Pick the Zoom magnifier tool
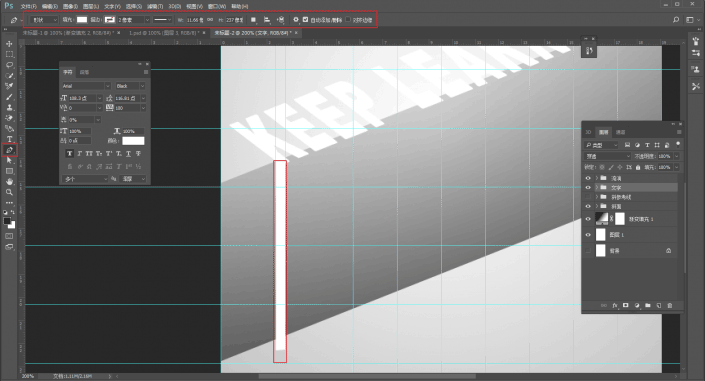Image resolution: width=705 pixels, height=381 pixels. tap(9, 192)
